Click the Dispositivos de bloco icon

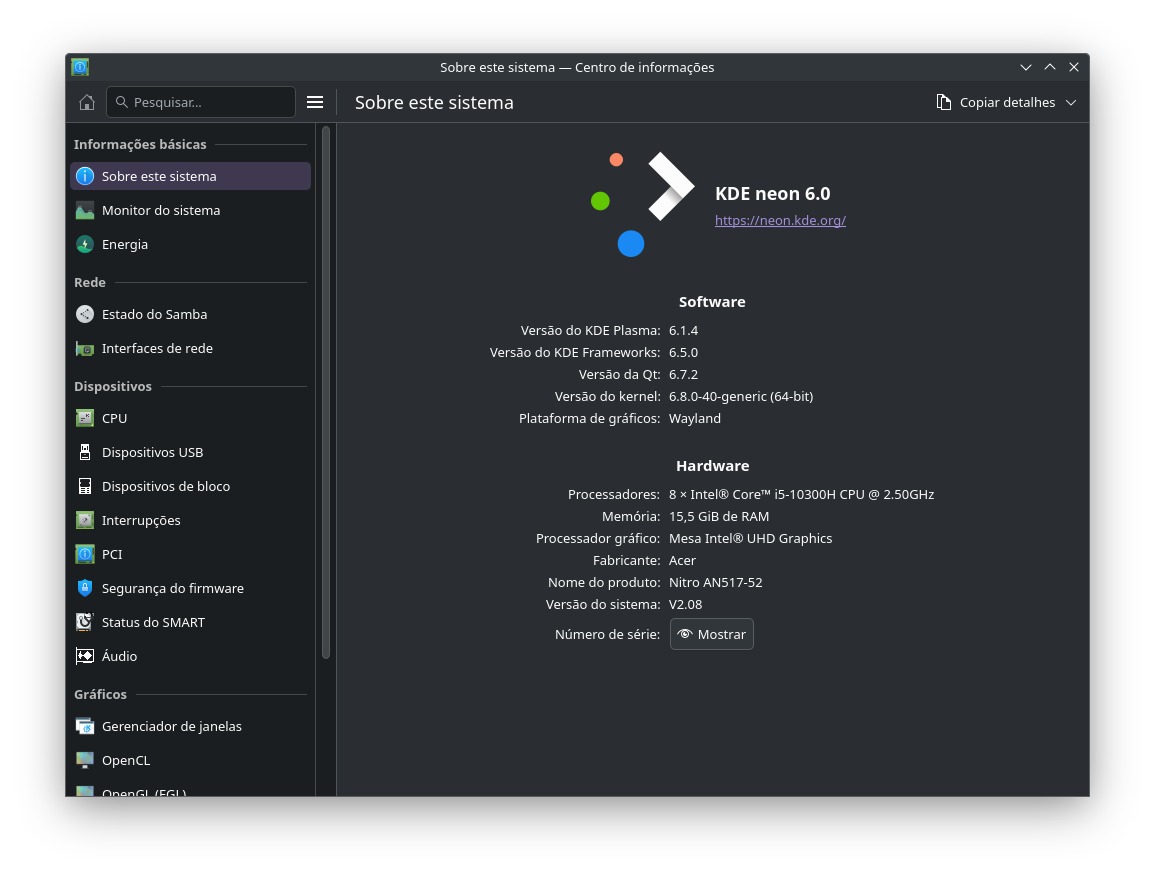85,486
